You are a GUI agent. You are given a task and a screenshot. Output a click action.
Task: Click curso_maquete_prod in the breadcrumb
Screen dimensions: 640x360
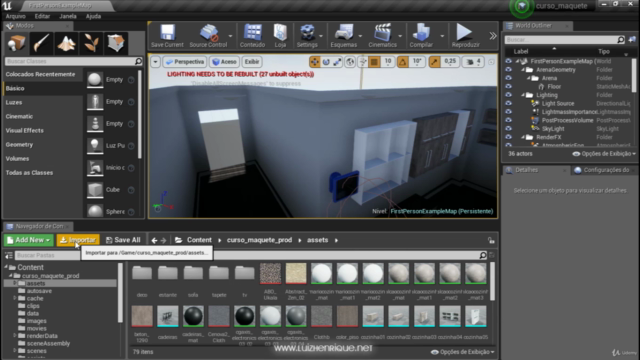pos(259,240)
